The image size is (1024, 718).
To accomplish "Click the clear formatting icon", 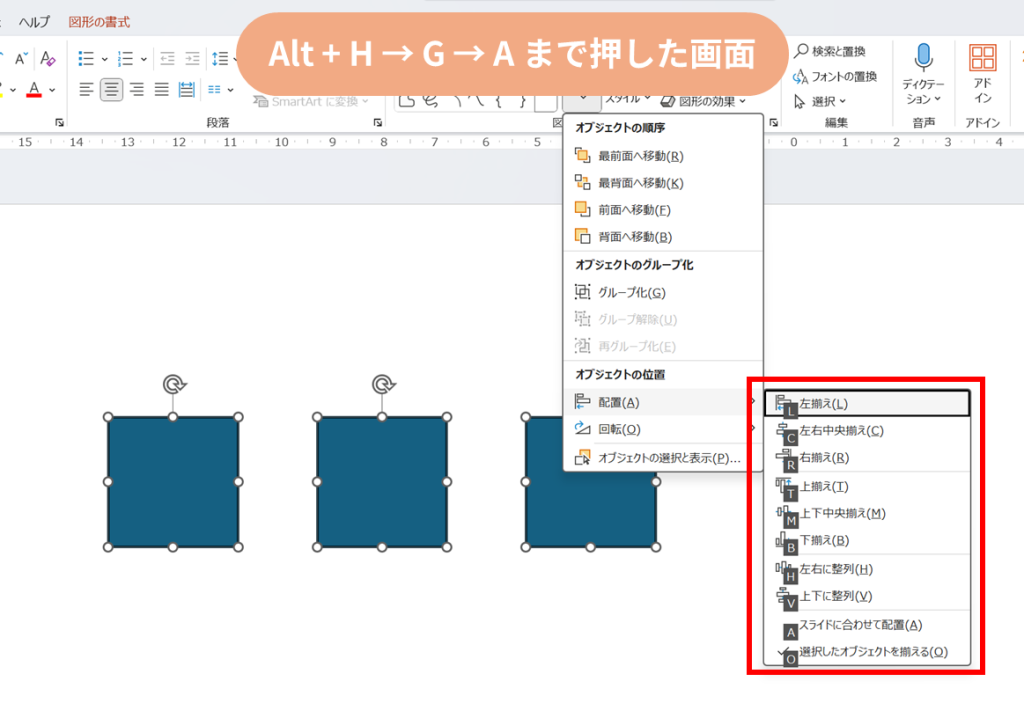I will click(48, 59).
